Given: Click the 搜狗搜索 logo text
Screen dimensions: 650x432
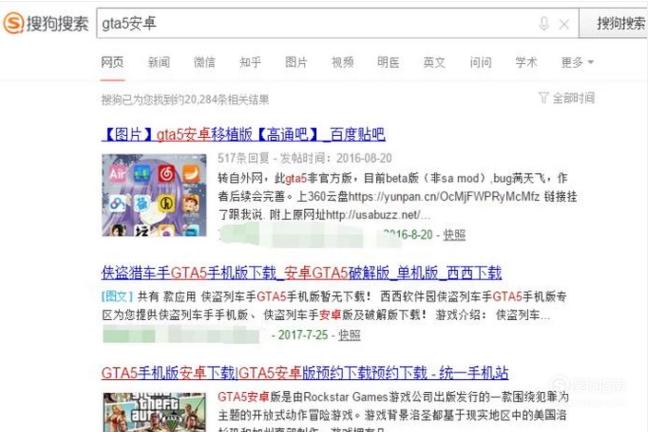Looking at the screenshot, I should click(x=58, y=23).
